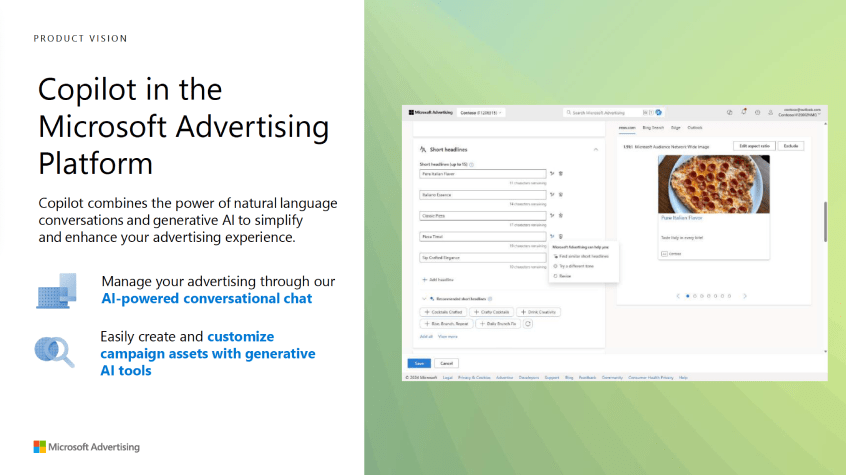Select the last preview carousel dot
The height and width of the screenshot is (475, 846).
[729, 296]
